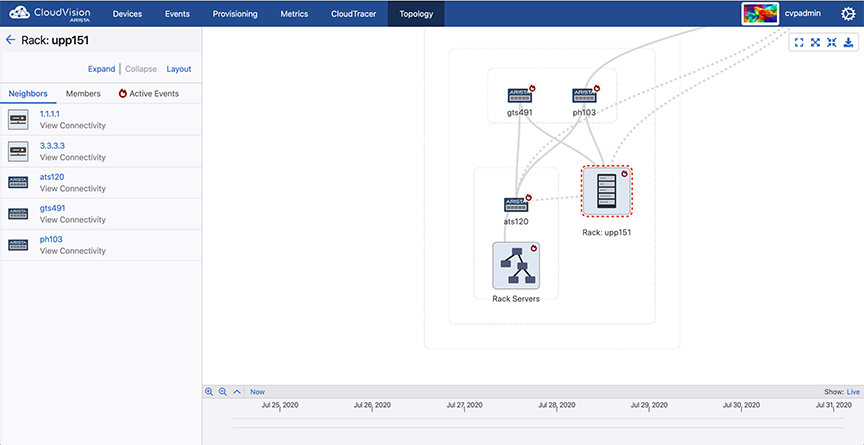The image size is (864, 445).
Task: Switch to the Active Events tab
Action: pyautogui.click(x=149, y=94)
